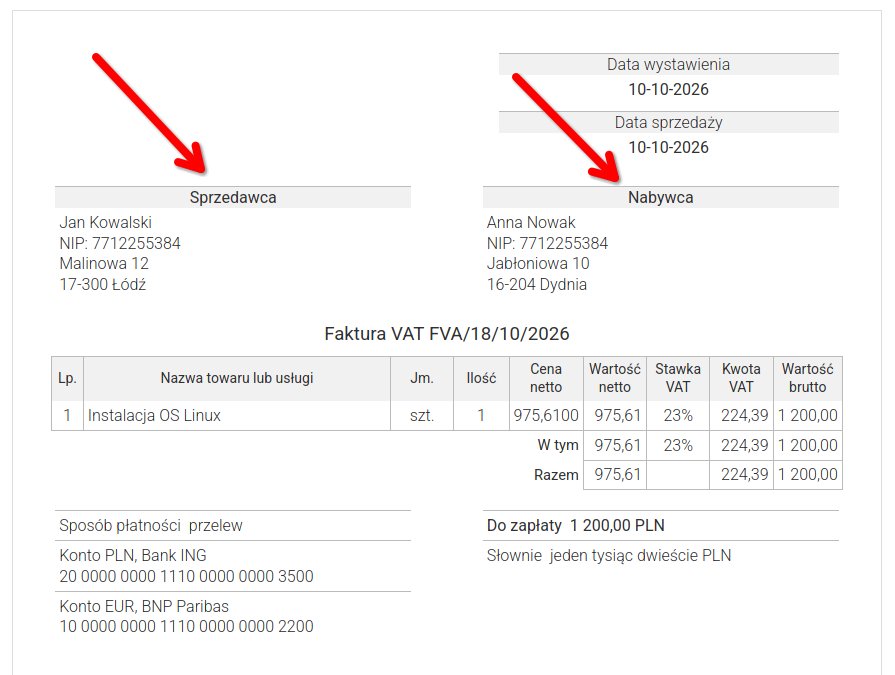Select the "Słownie jeden tysiąc dwieście PLN" line
Image resolution: width=895 pixels, height=675 pixels.
coord(609,555)
